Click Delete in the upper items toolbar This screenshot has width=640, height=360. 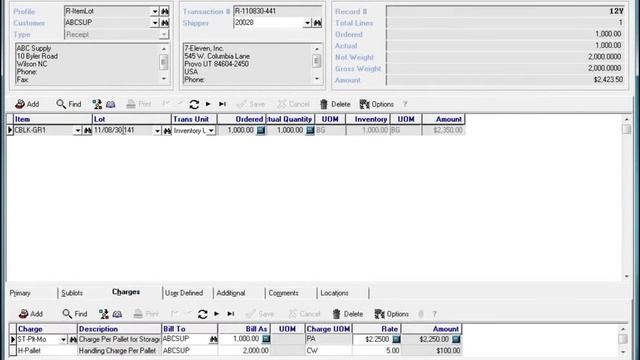[335, 104]
